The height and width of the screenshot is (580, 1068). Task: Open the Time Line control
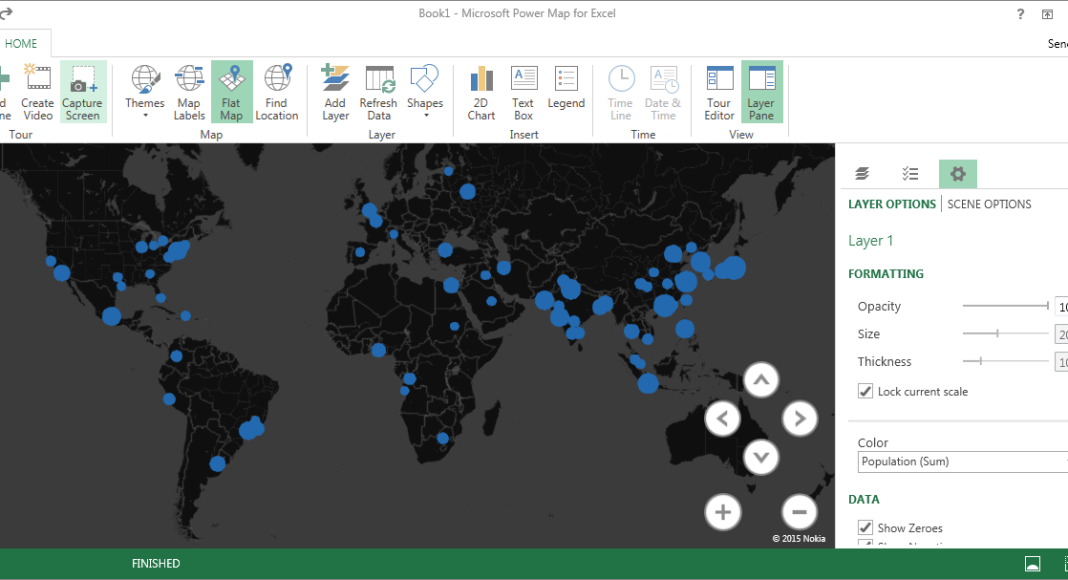tap(621, 93)
